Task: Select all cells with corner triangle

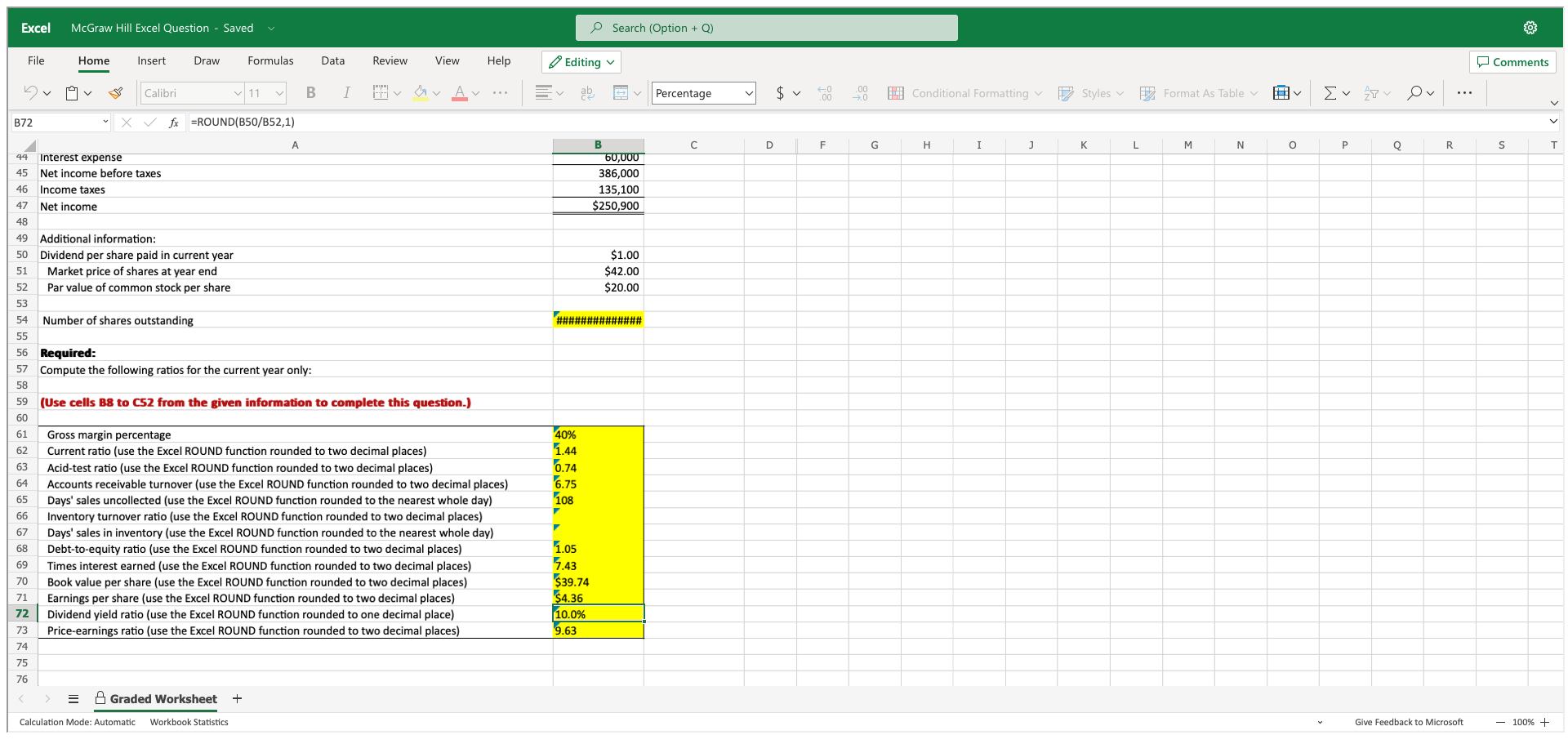Action: pos(29,145)
